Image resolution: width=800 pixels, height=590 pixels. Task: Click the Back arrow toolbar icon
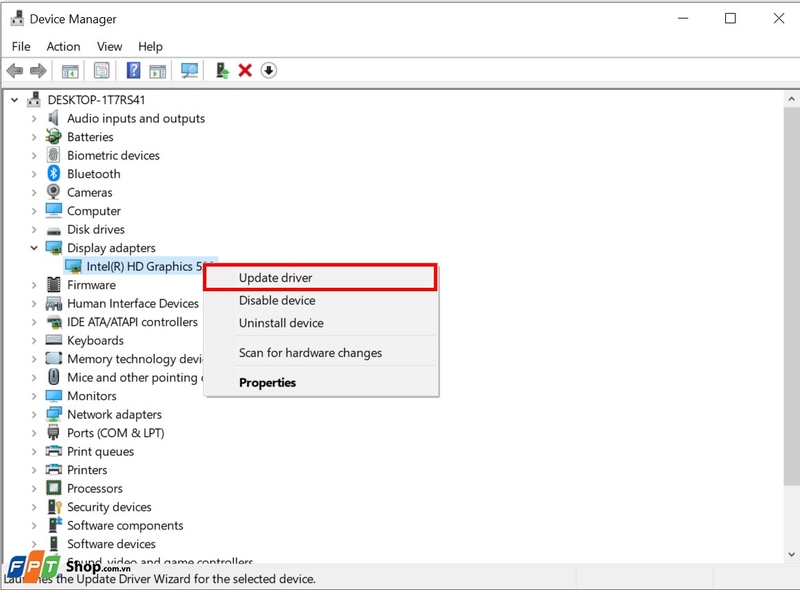[x=15, y=70]
